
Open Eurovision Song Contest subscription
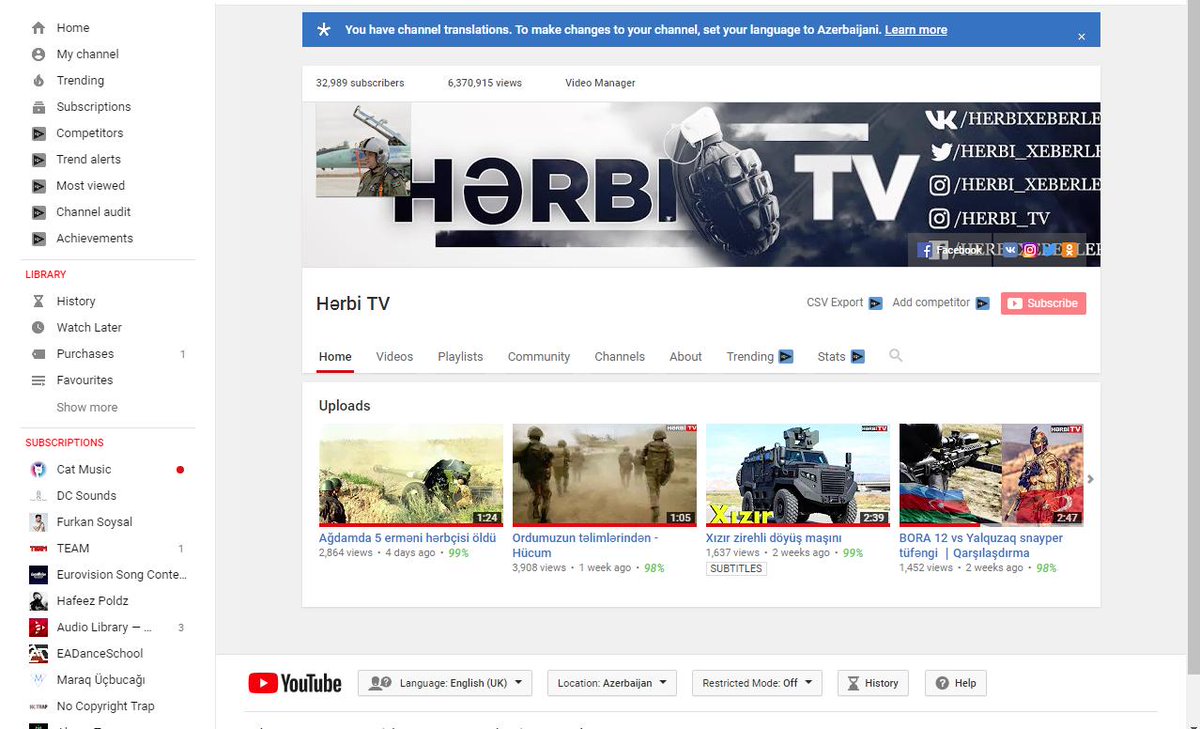[x=122, y=575]
